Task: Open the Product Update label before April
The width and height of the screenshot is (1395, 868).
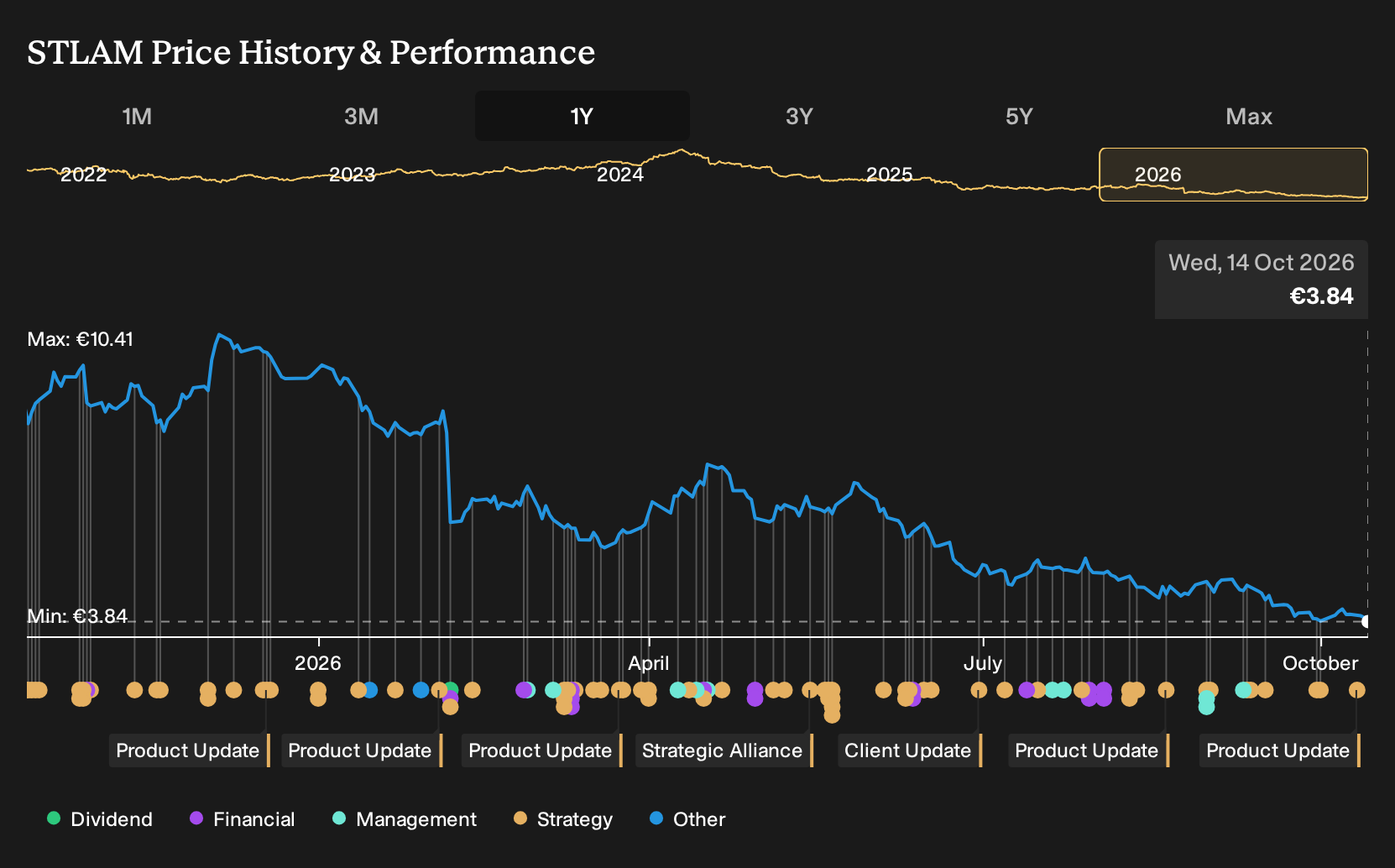Action: tap(542, 750)
